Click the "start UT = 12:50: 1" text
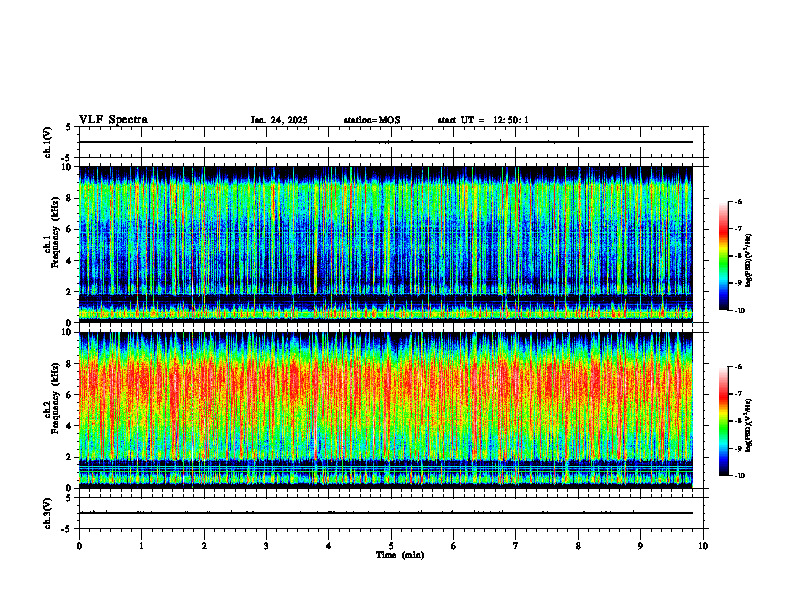 click(x=483, y=120)
